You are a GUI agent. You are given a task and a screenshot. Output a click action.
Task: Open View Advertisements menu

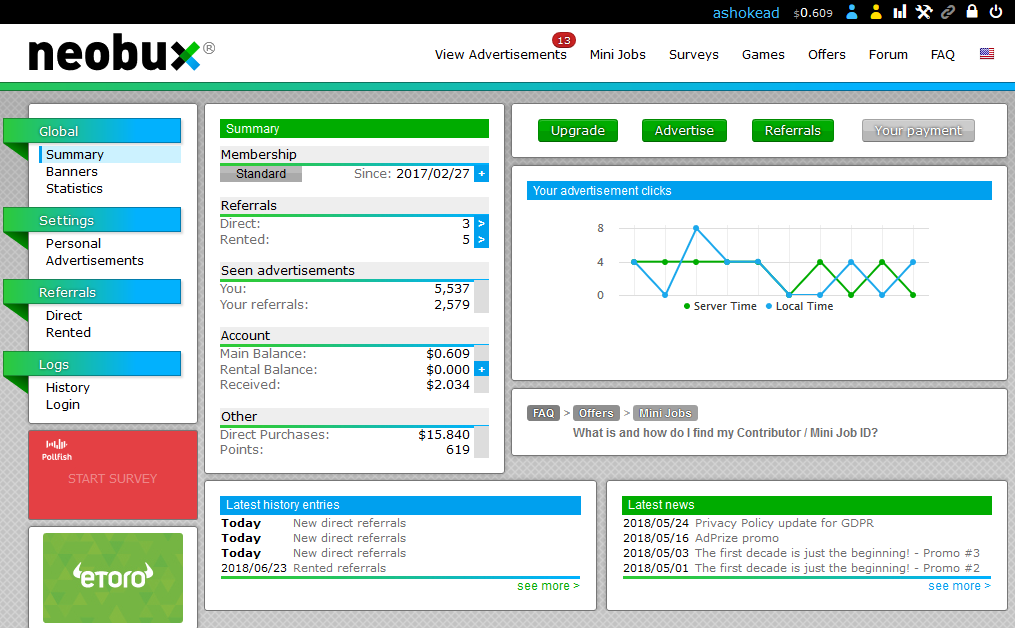coord(500,55)
